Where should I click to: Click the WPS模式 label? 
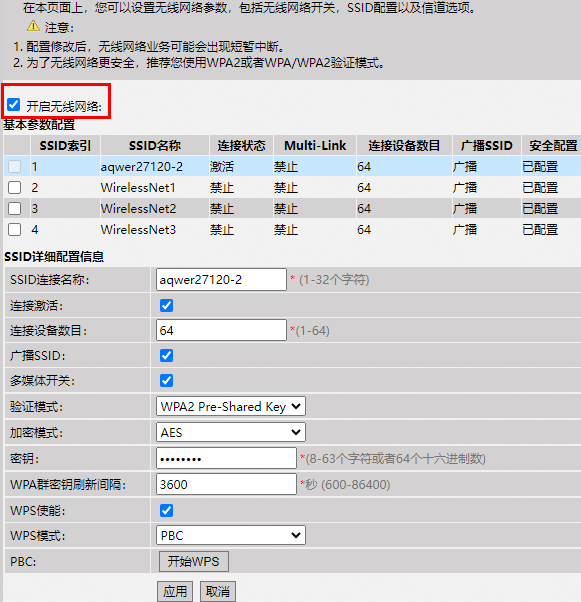tap(38, 536)
